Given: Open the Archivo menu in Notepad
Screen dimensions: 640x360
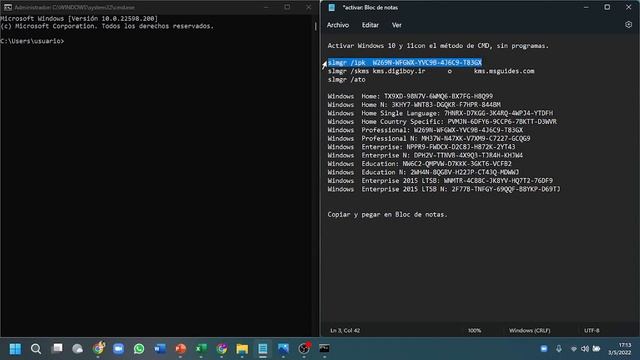Looking at the screenshot, I should pos(338,25).
